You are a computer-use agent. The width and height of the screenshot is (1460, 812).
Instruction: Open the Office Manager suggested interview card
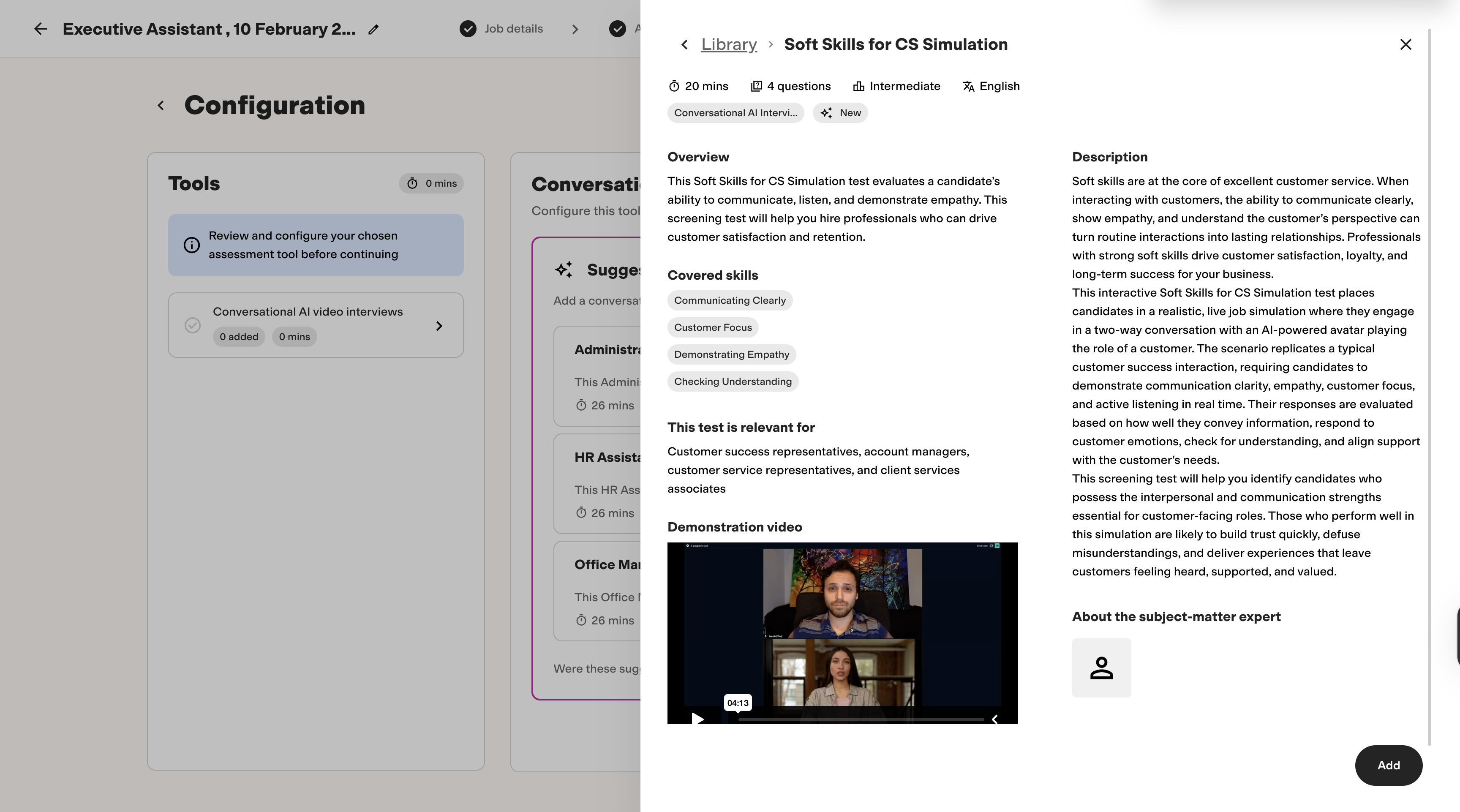[x=597, y=591]
